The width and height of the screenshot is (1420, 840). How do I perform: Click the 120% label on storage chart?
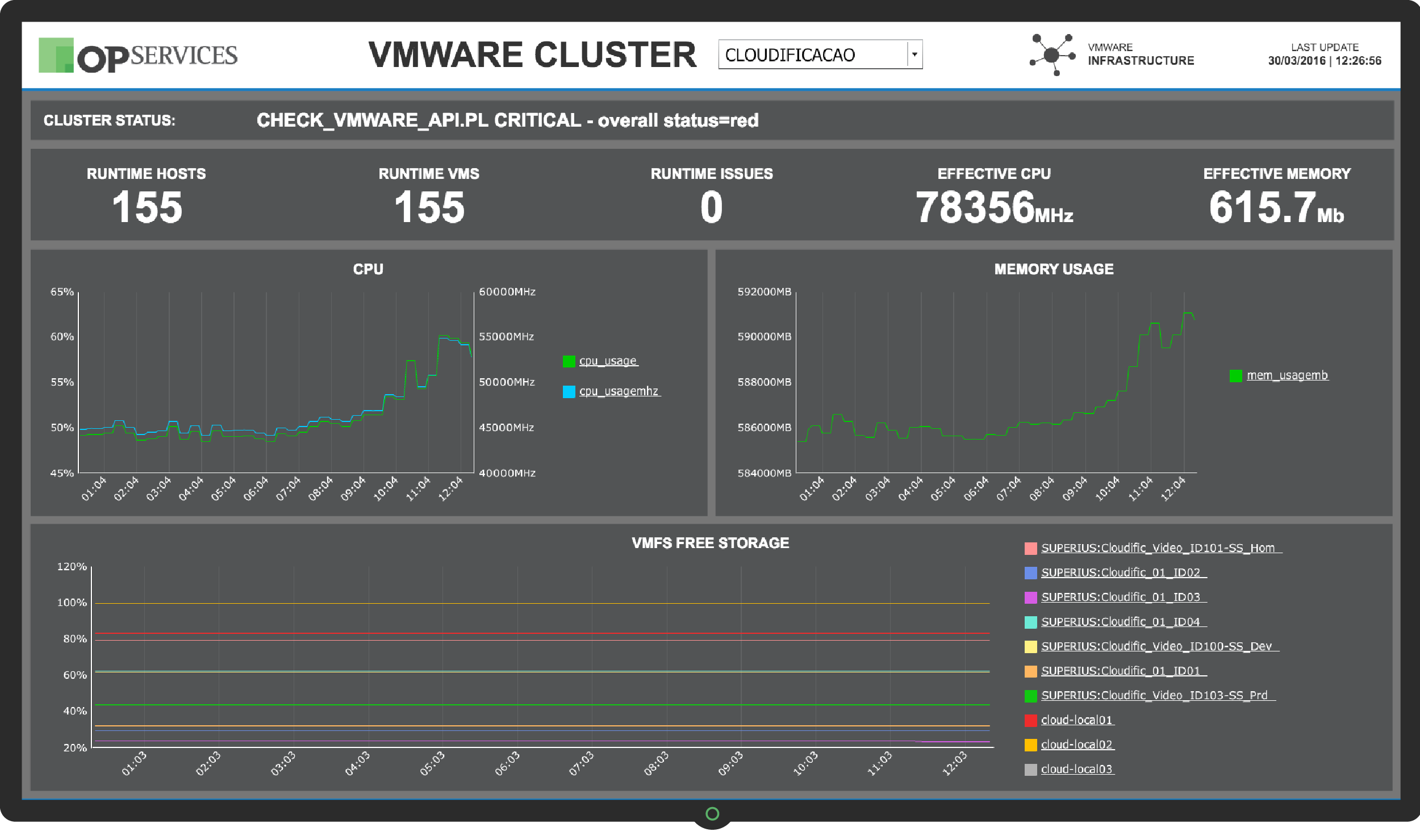click(72, 567)
